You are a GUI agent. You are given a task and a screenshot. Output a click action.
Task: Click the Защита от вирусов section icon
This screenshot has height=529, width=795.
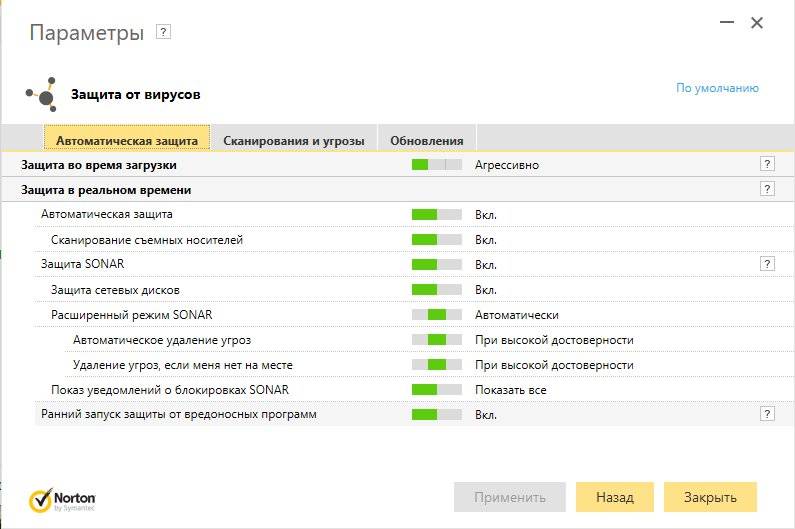point(42,95)
